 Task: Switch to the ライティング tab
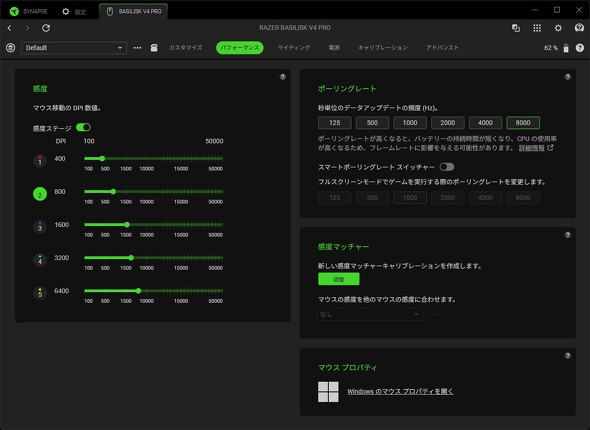294,48
